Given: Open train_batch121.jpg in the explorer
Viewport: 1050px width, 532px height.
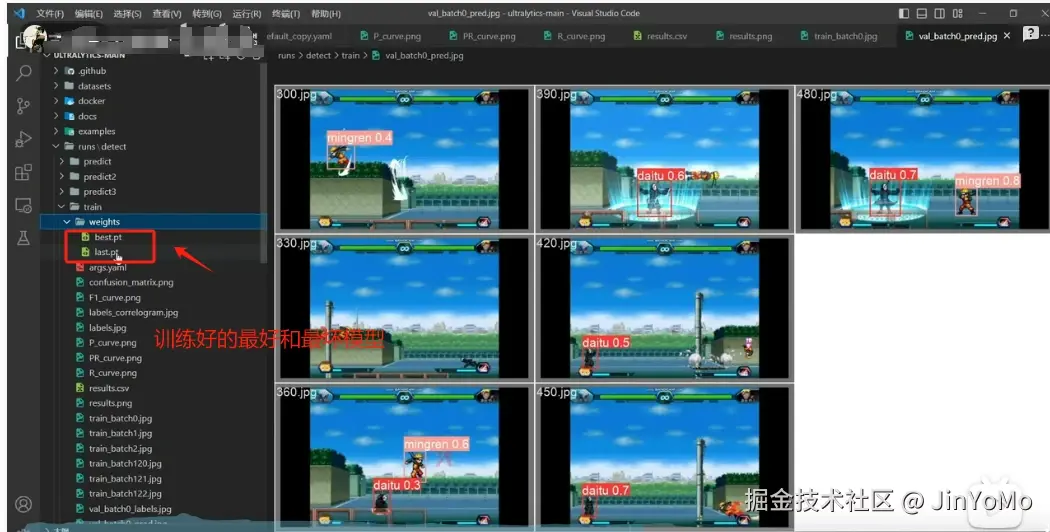Looking at the screenshot, I should pos(125,478).
